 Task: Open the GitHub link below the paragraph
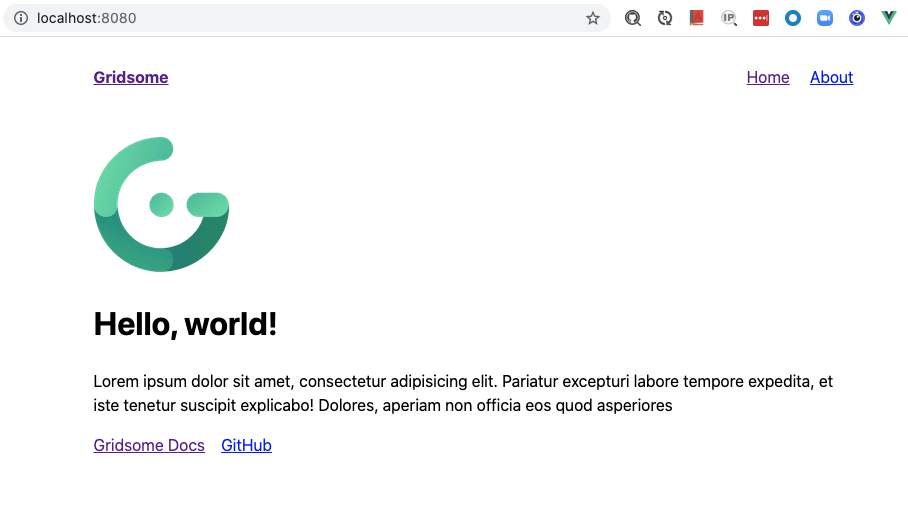point(246,446)
